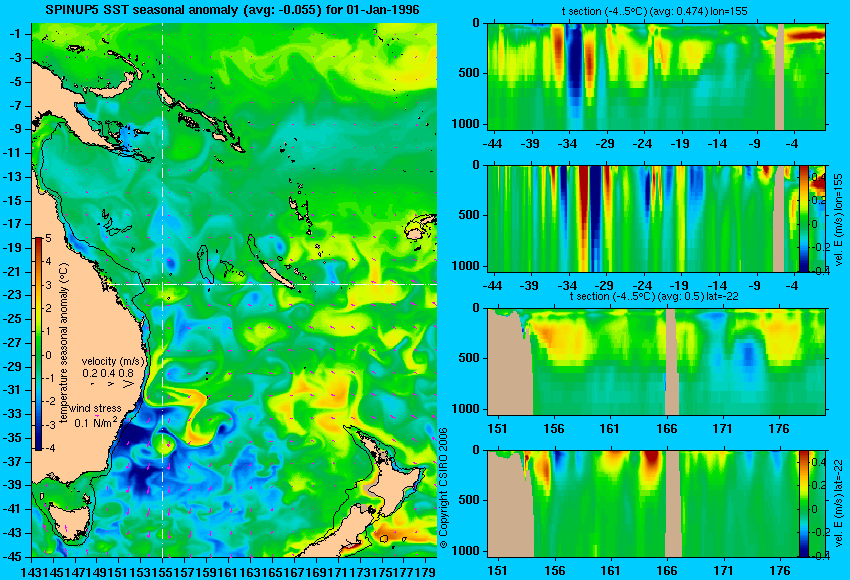Click the 't section ... lat=-22' panel title
The width and height of the screenshot is (850, 580).
tap(654, 297)
